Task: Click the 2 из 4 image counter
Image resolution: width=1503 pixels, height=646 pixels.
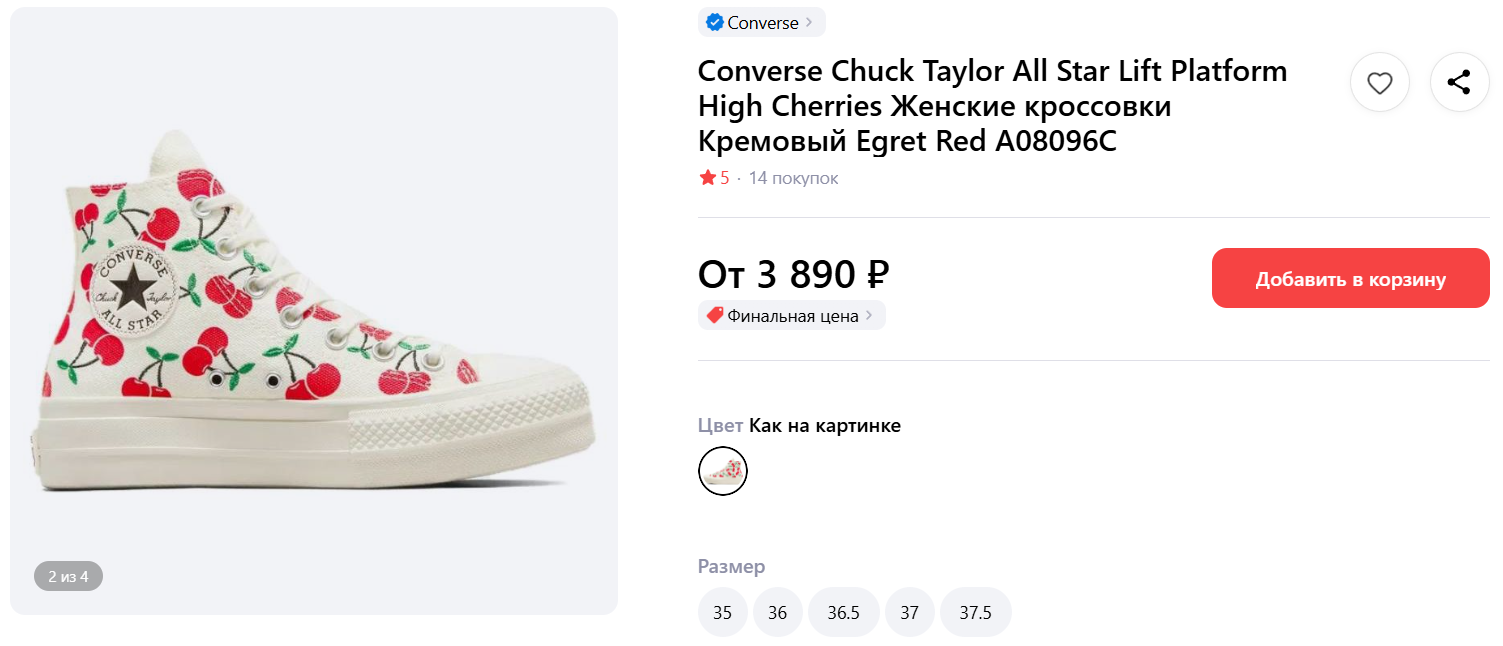Action: (68, 576)
